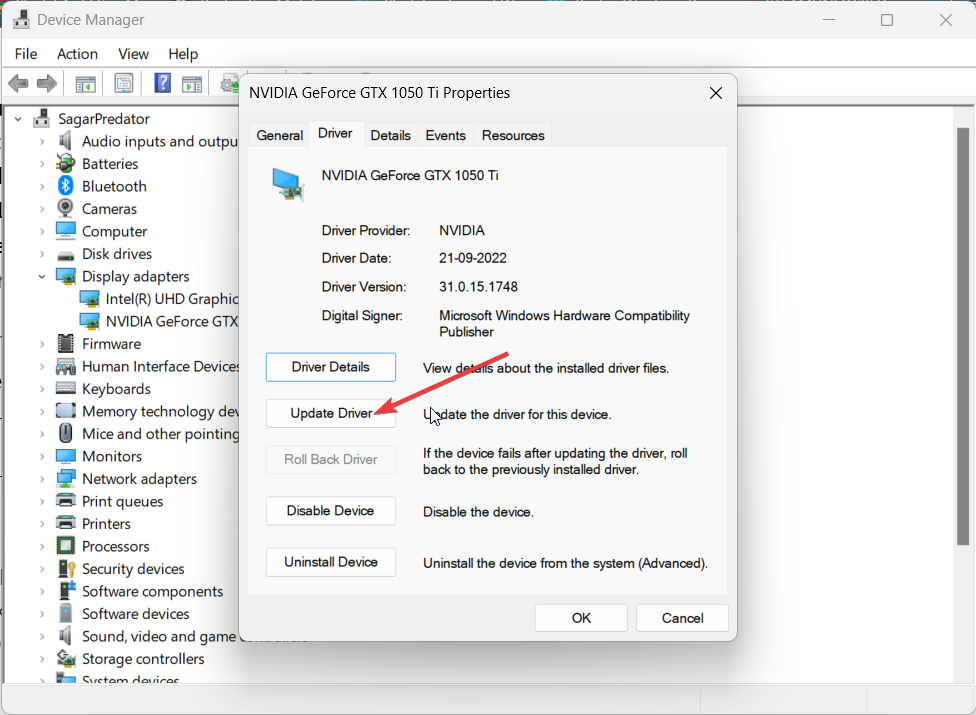Click Show/Hide Console Tree toolbar icon
Image resolution: width=976 pixels, height=715 pixels.
[x=85, y=83]
